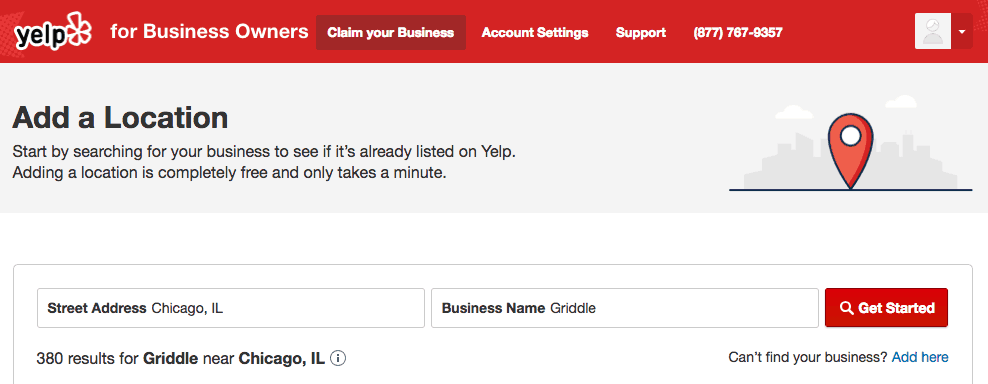988x384 pixels.
Task: Click the magnifier icon on Get Started
Action: (846, 308)
